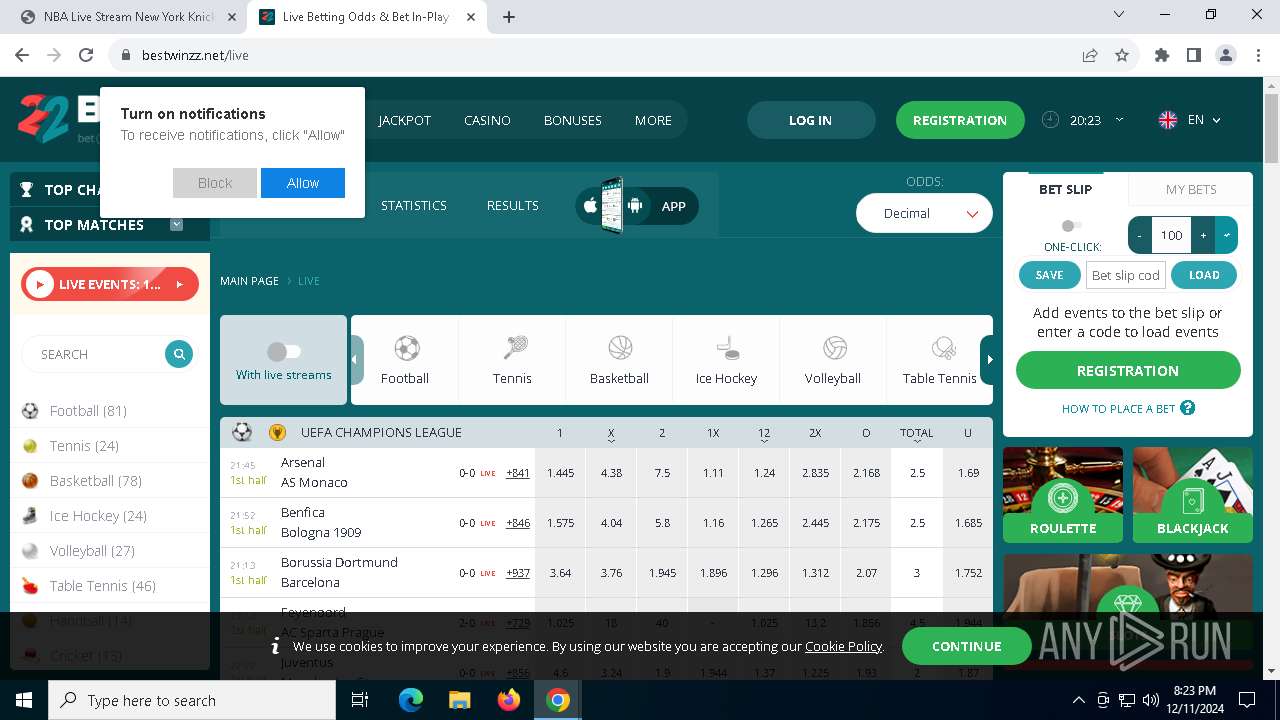Click the Save bet slip button
This screenshot has height=720, width=1280.
[x=1049, y=275]
